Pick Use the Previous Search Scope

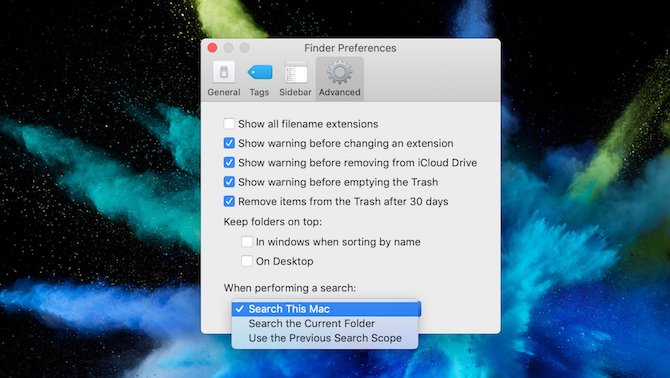pyautogui.click(x=325, y=338)
